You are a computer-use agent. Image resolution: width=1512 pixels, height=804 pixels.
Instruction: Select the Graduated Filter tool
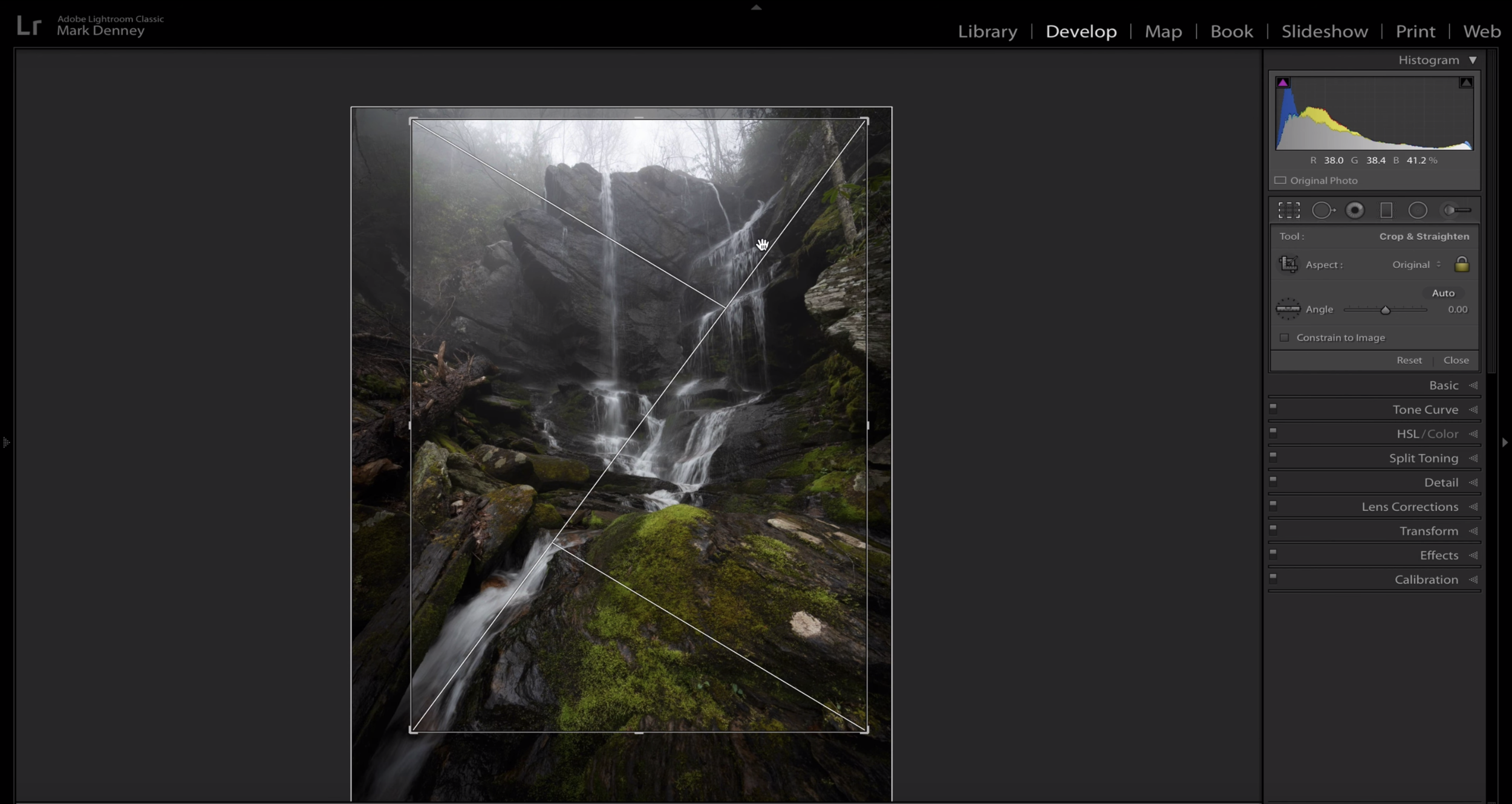point(1386,210)
